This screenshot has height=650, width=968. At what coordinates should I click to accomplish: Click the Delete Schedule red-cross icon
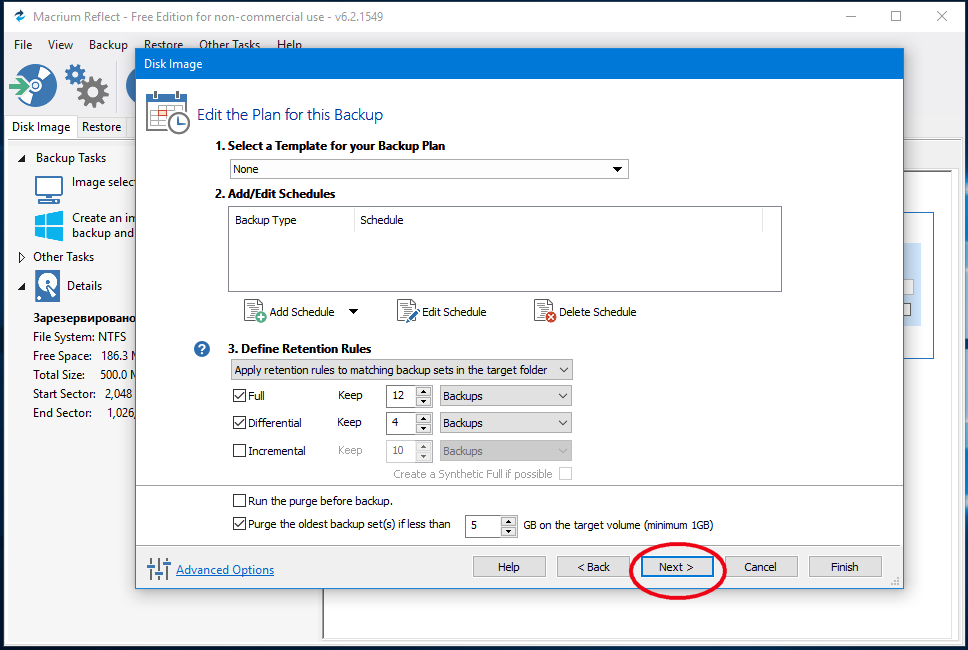544,311
